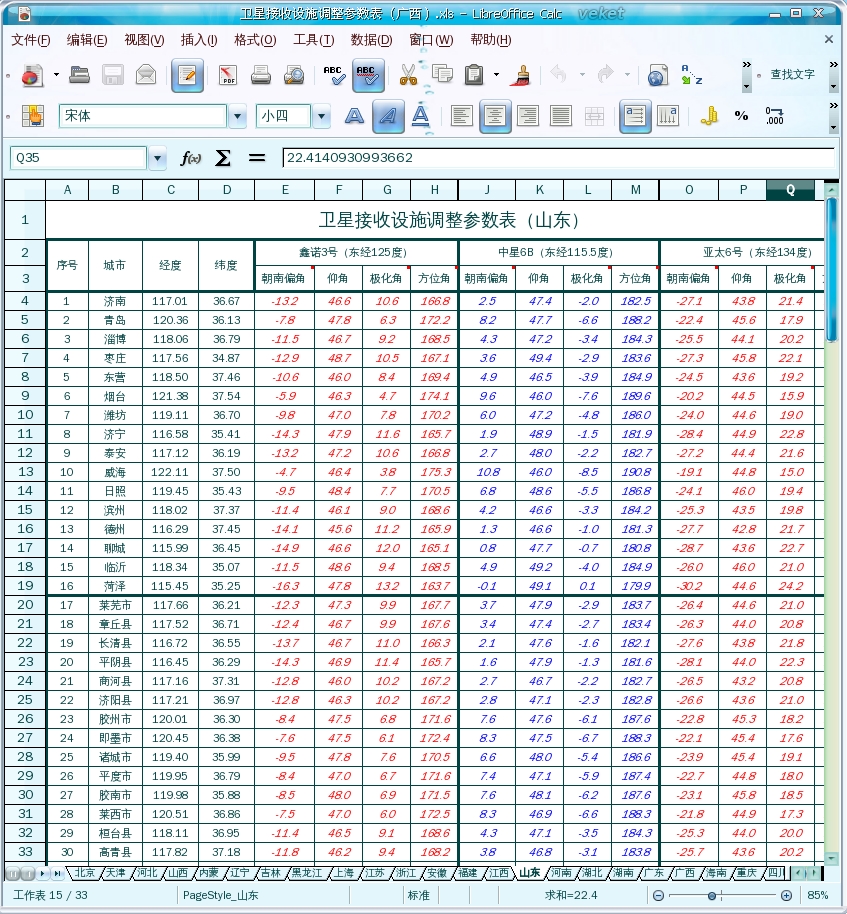Viewport: 847px width, 914px height.
Task: Click the Print file icon
Action: point(261,75)
